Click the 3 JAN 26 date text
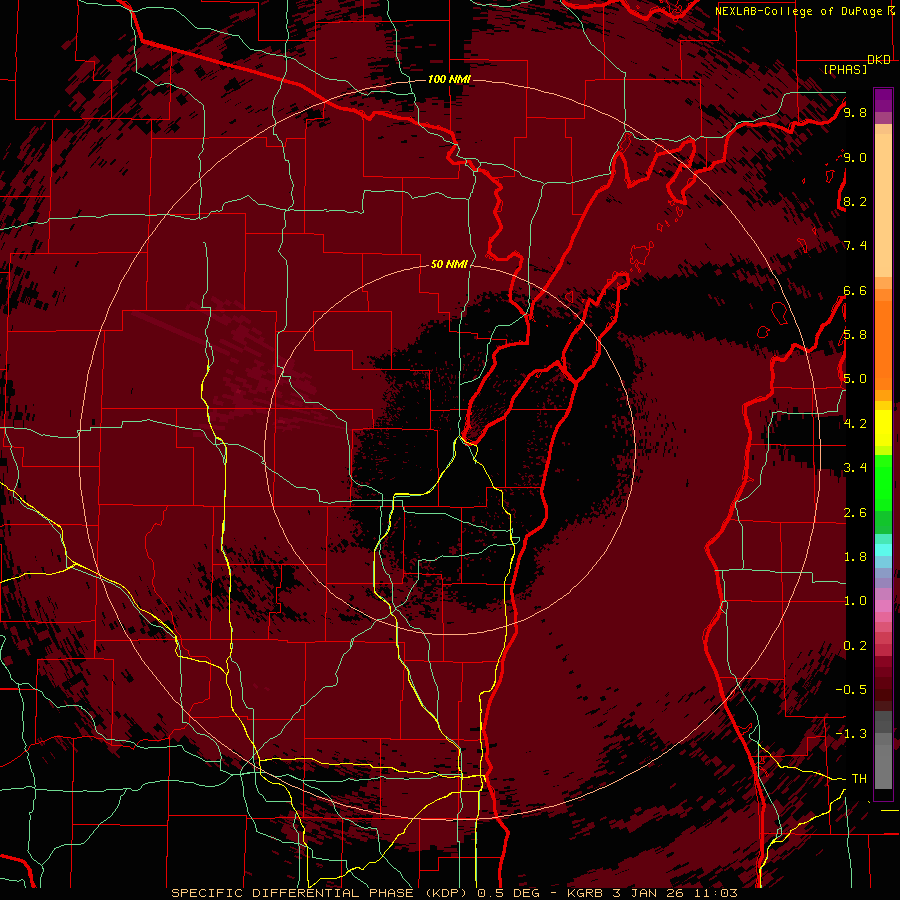The width and height of the screenshot is (900, 900). point(650,893)
